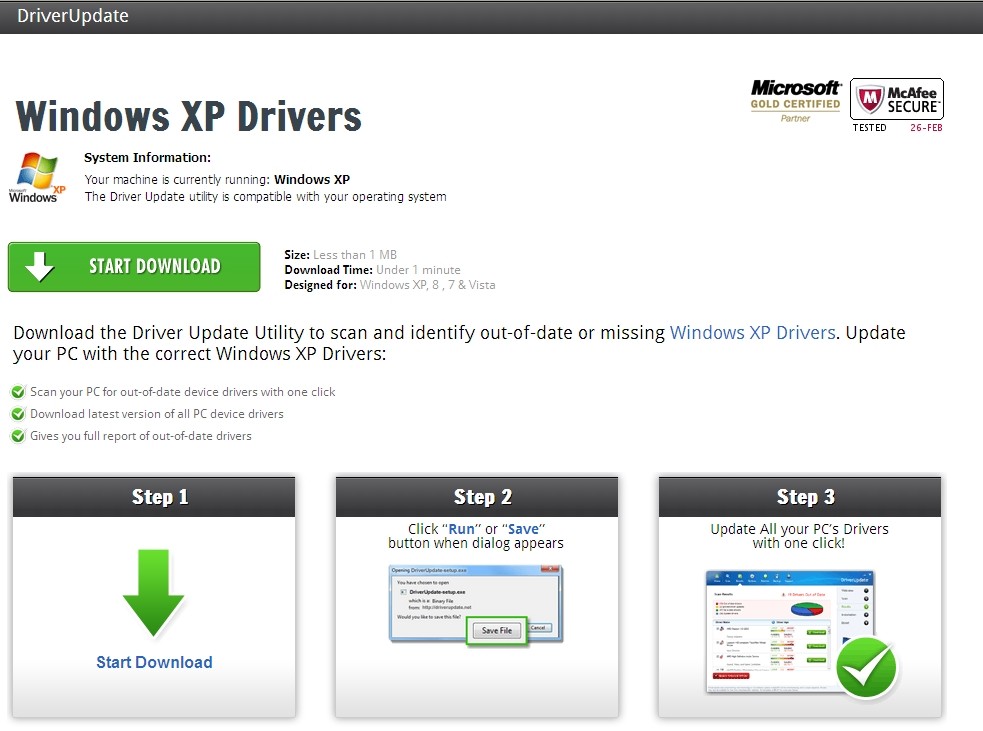Viewport: 983px width, 731px height.
Task: Click the McAfee Secure badge
Action: pos(896,99)
